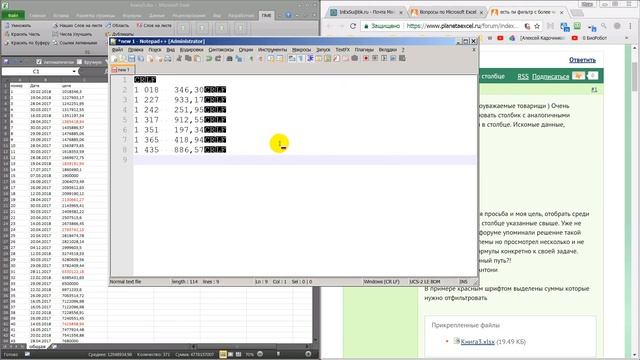Screen dimensions: 640x360
Task: Toggle the Группир checkbox in Excel
Action: point(79,62)
